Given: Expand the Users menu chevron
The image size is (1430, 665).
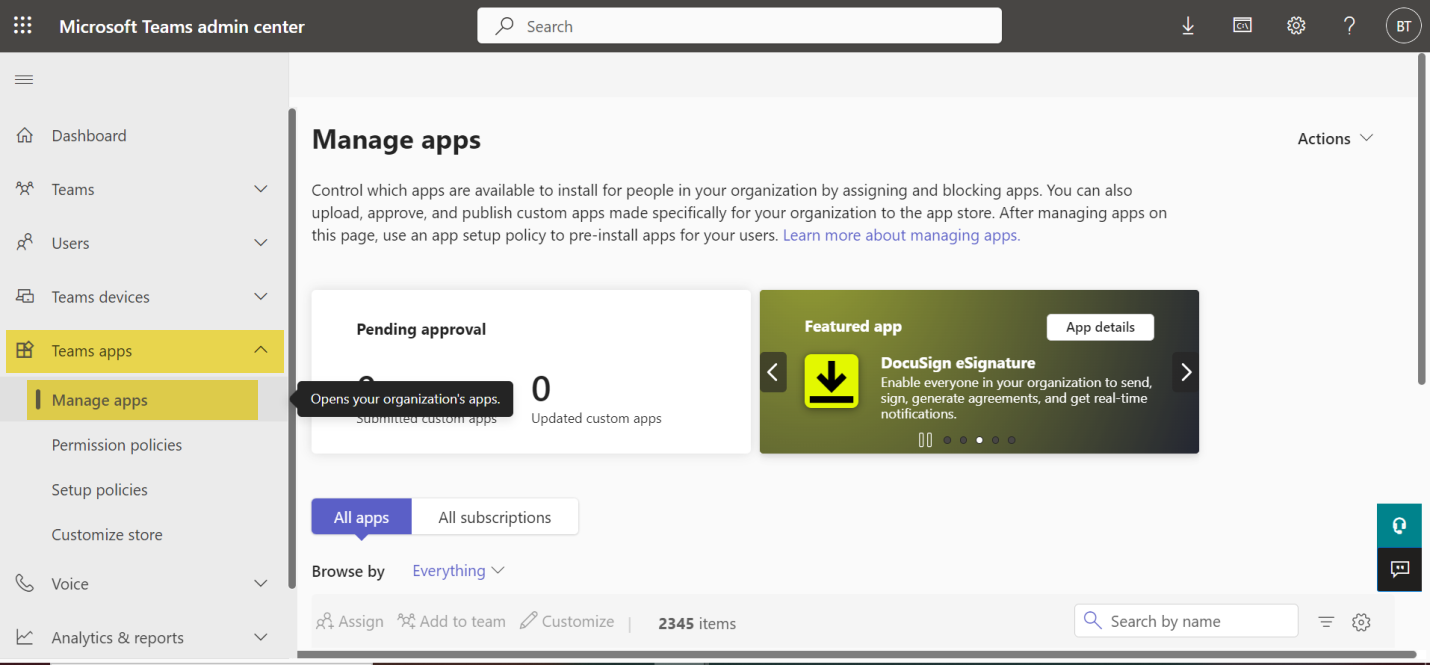Looking at the screenshot, I should click(x=261, y=243).
